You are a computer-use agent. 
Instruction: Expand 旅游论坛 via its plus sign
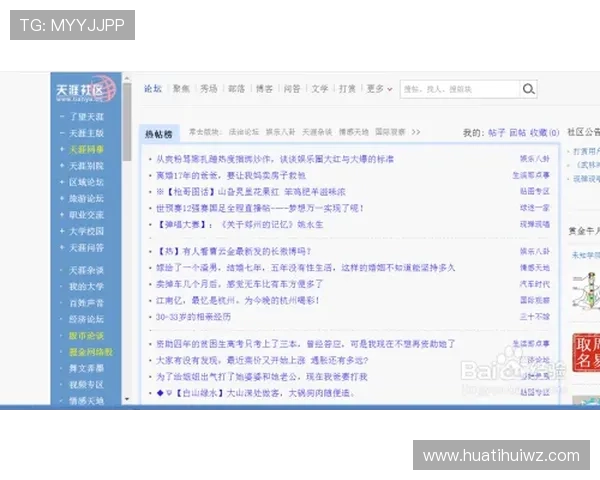(62, 198)
